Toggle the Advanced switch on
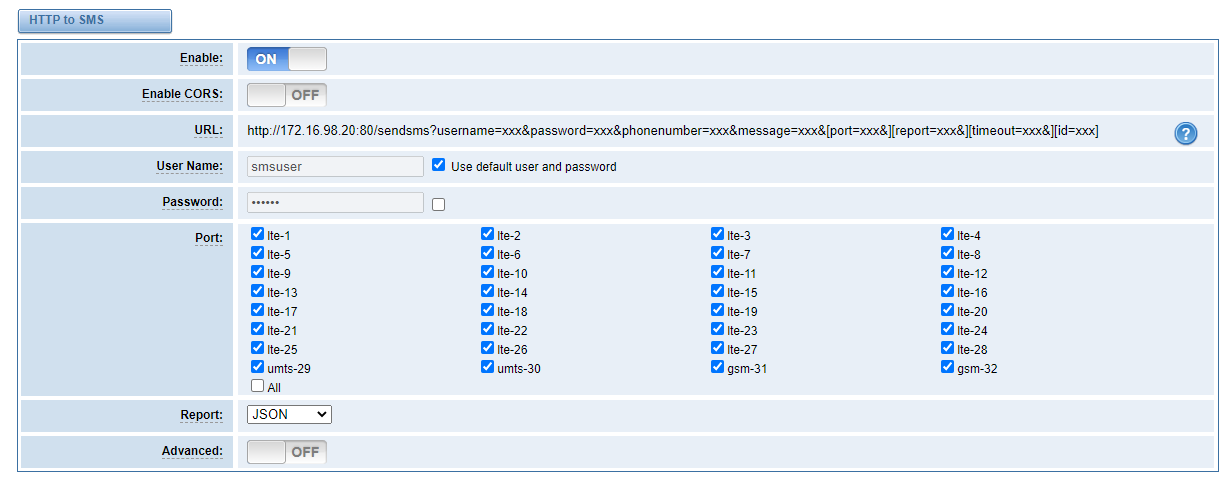The image size is (1232, 485). coord(287,452)
